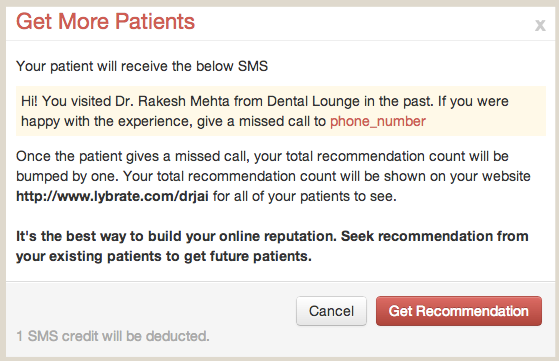The width and height of the screenshot is (559, 361).
Task: Click the Cancel button
Action: (331, 311)
